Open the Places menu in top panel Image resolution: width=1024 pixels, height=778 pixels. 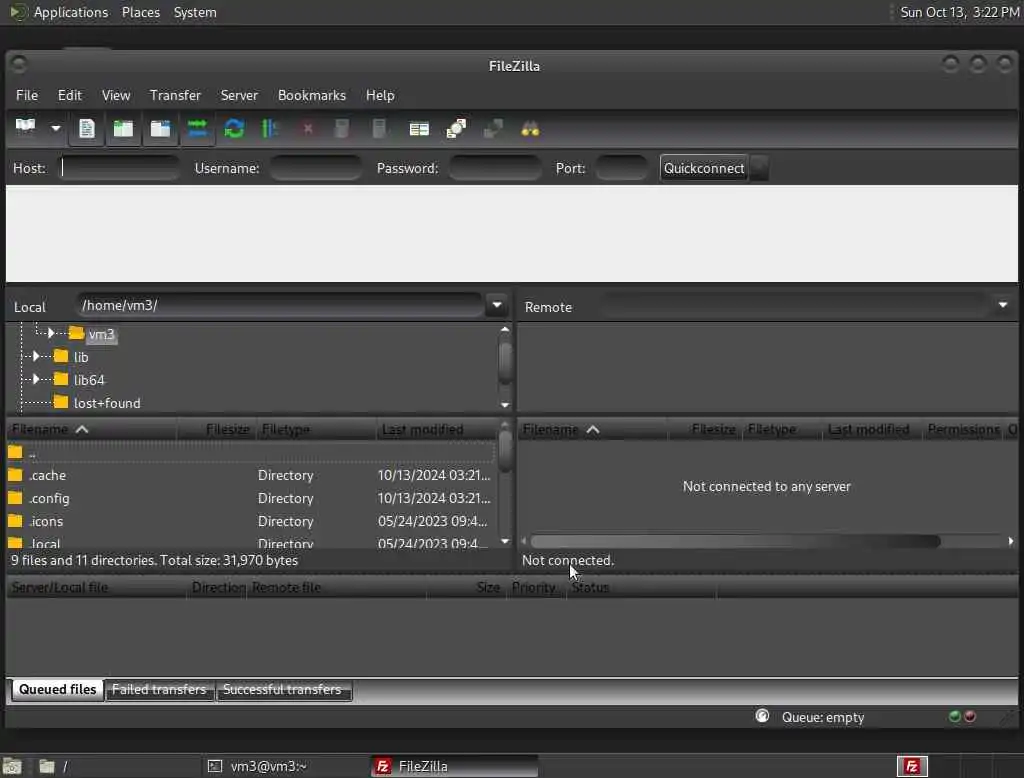[x=140, y=12]
